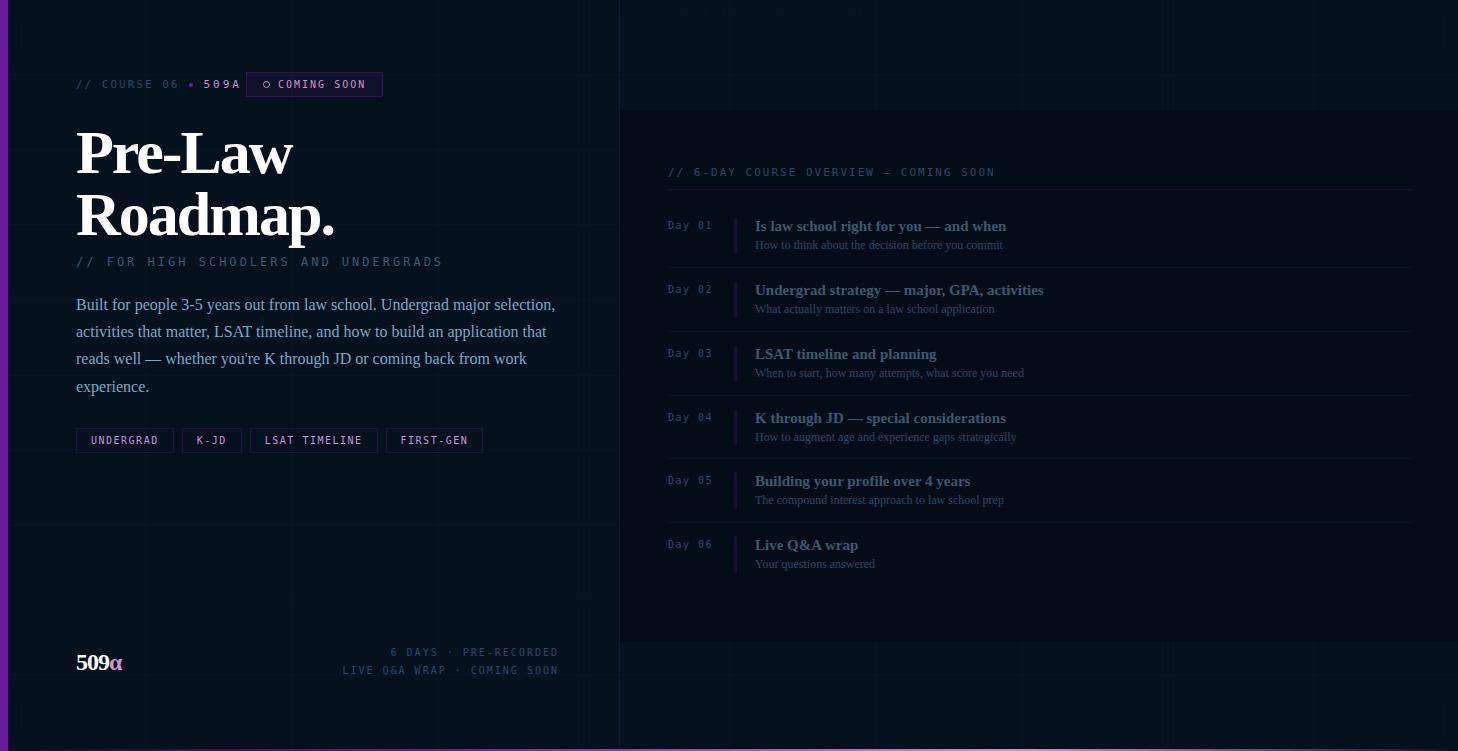Click '6 DAYS · PRE-RECORDED' footer text
1458x751 pixels.
pyautogui.click(x=474, y=653)
